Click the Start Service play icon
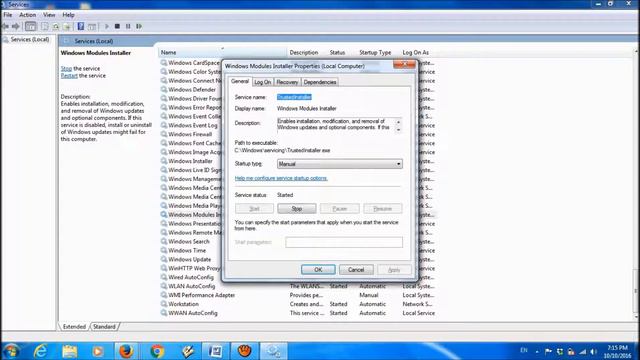Viewport: 640px width, 360px height. pyautogui.click(x=107, y=27)
